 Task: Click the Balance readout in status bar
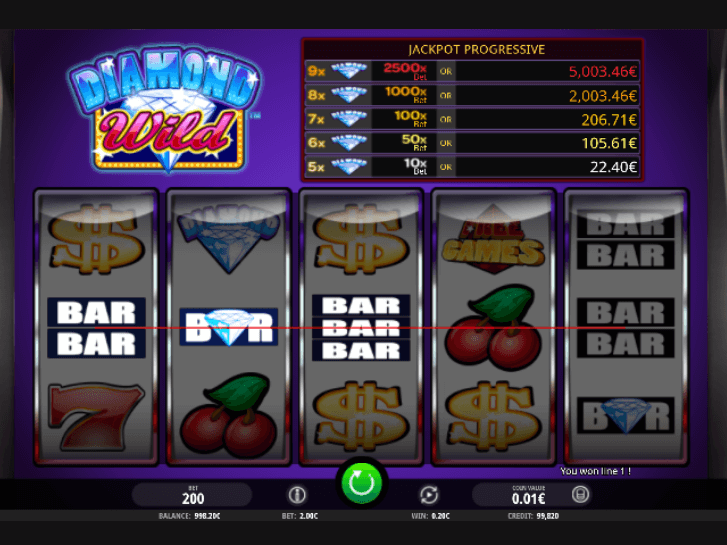tap(189, 516)
